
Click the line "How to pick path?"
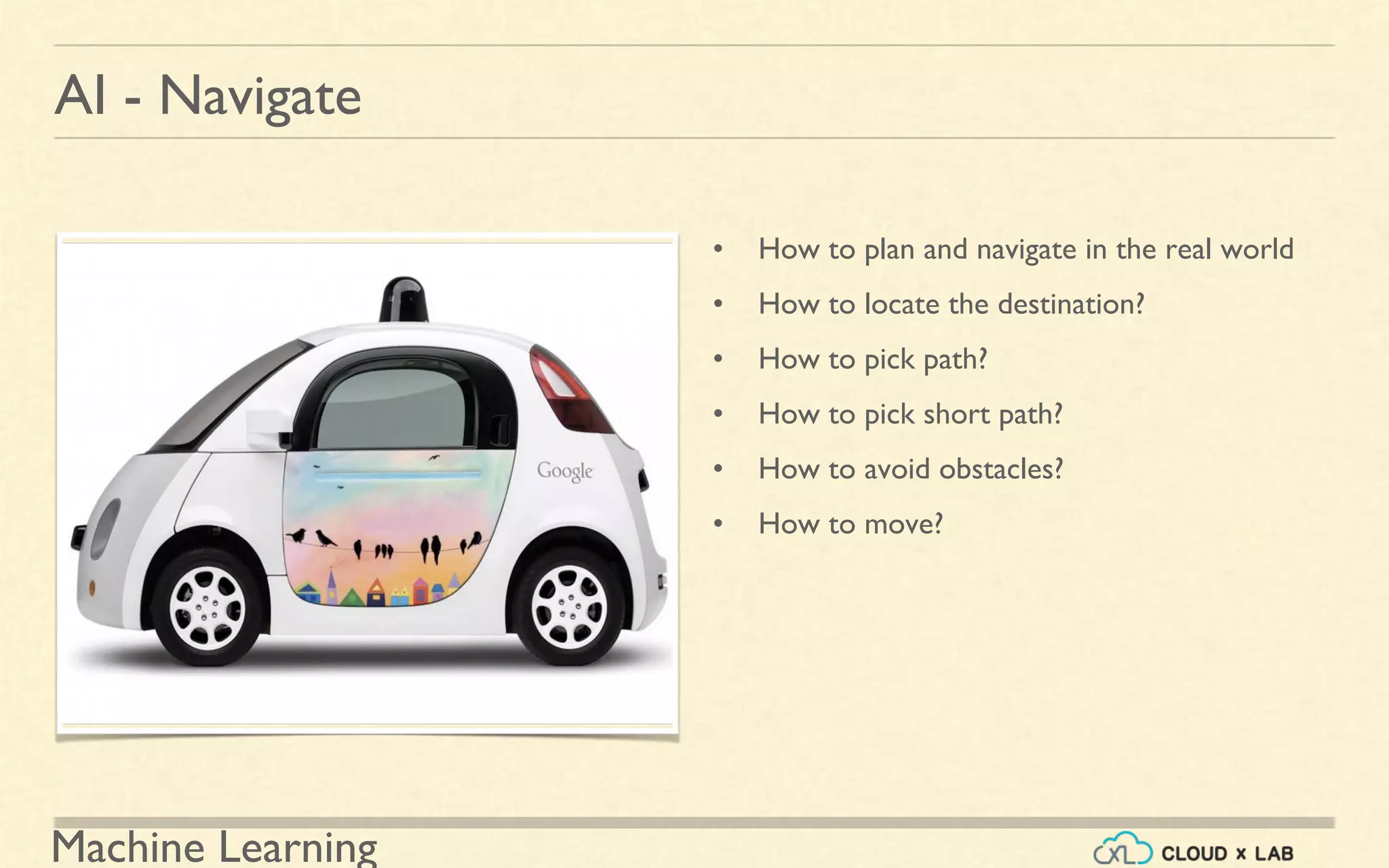(x=873, y=359)
